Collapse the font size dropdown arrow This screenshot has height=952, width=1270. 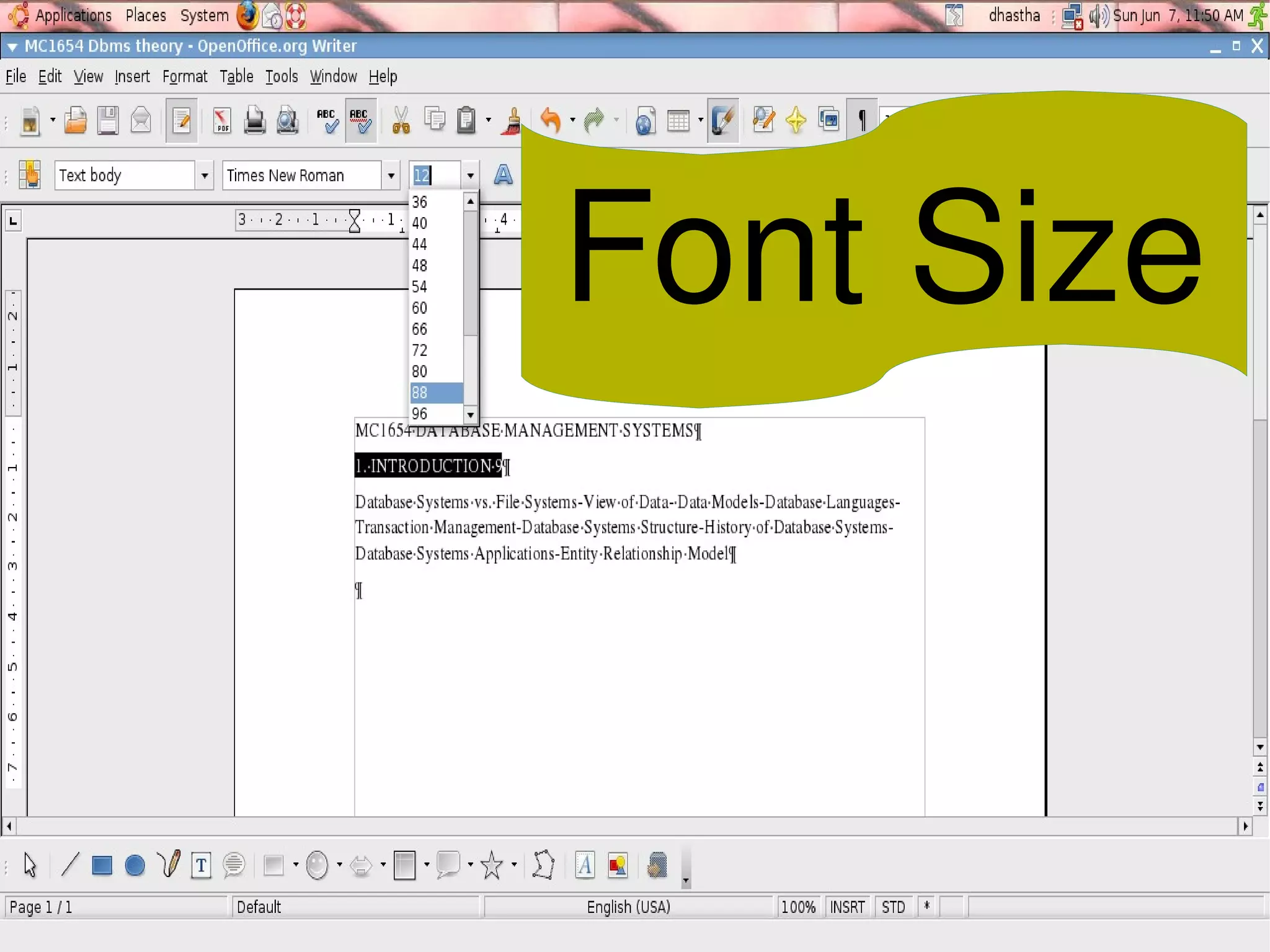(470, 176)
